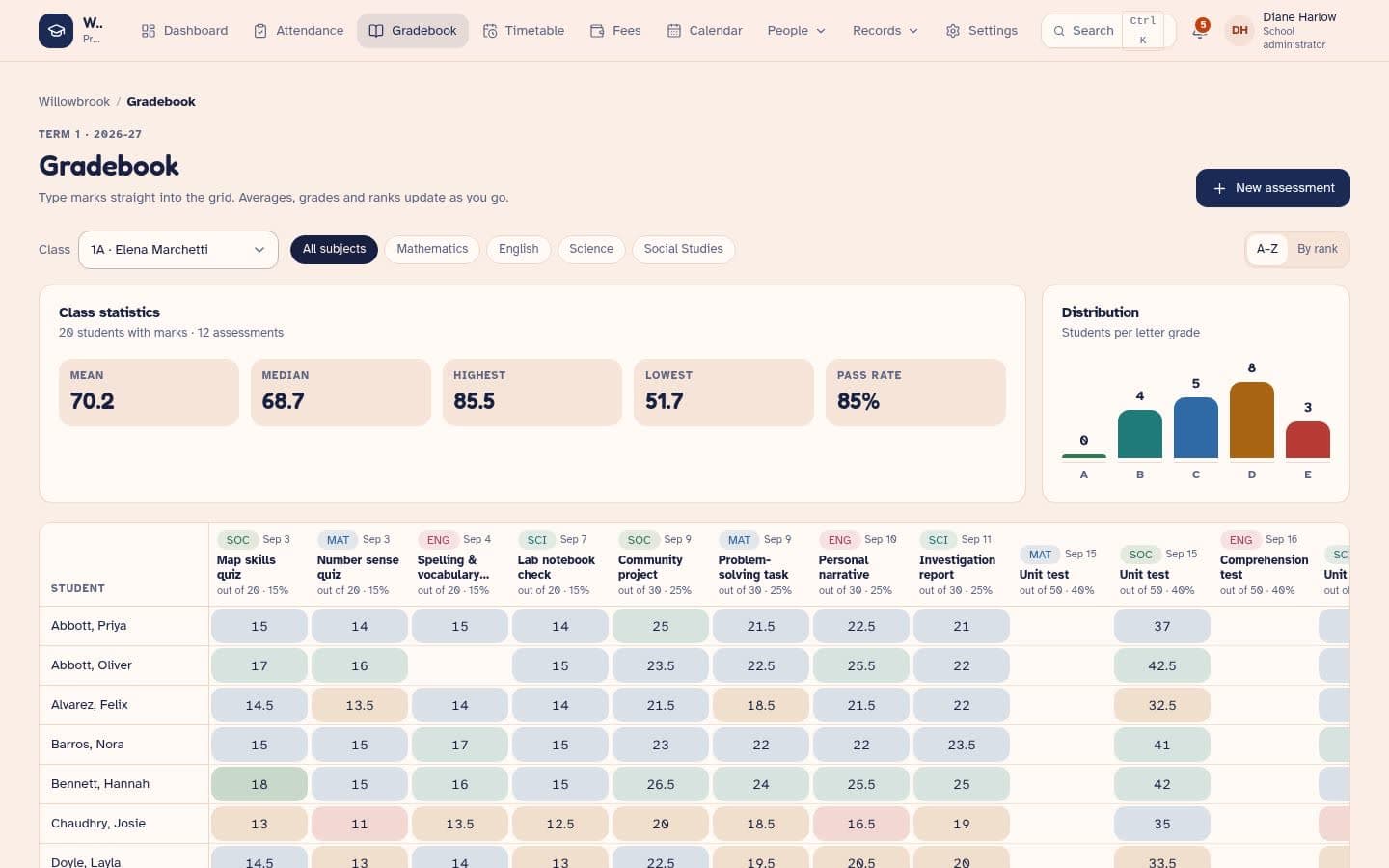This screenshot has width=1389, height=868.
Task: Click the plus icon on New assessment
Action: tap(1219, 188)
